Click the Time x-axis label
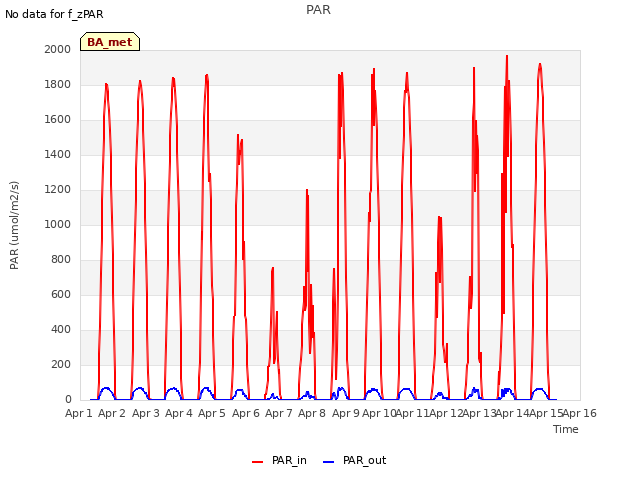The width and height of the screenshot is (640, 480). [x=566, y=429]
